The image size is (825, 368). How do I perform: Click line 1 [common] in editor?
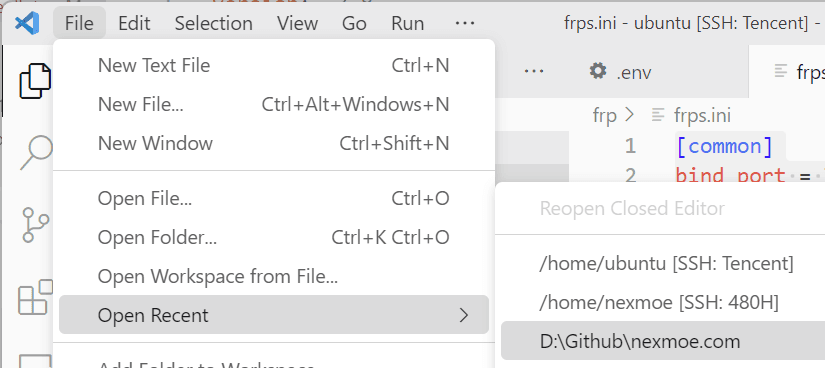(724, 146)
